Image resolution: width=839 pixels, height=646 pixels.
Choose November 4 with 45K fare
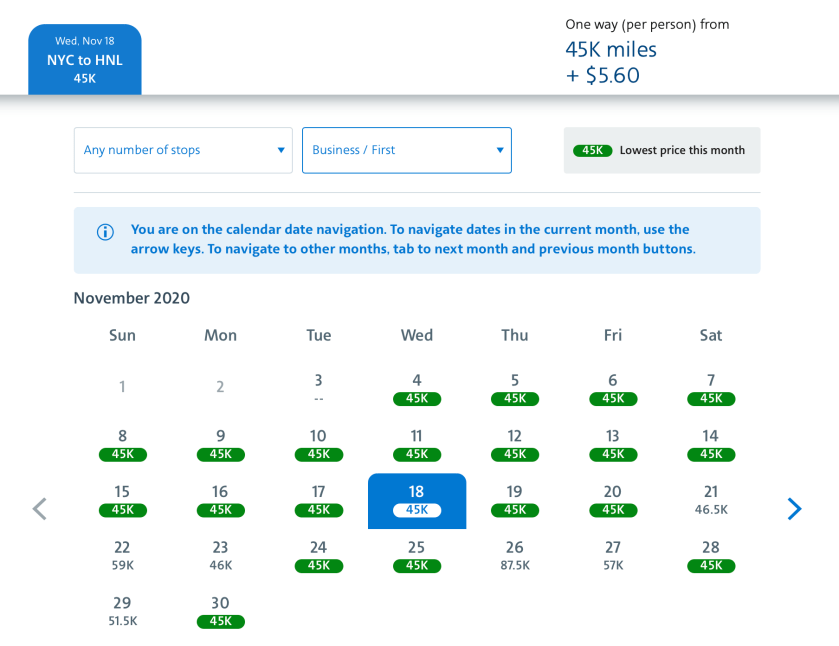[x=417, y=388]
